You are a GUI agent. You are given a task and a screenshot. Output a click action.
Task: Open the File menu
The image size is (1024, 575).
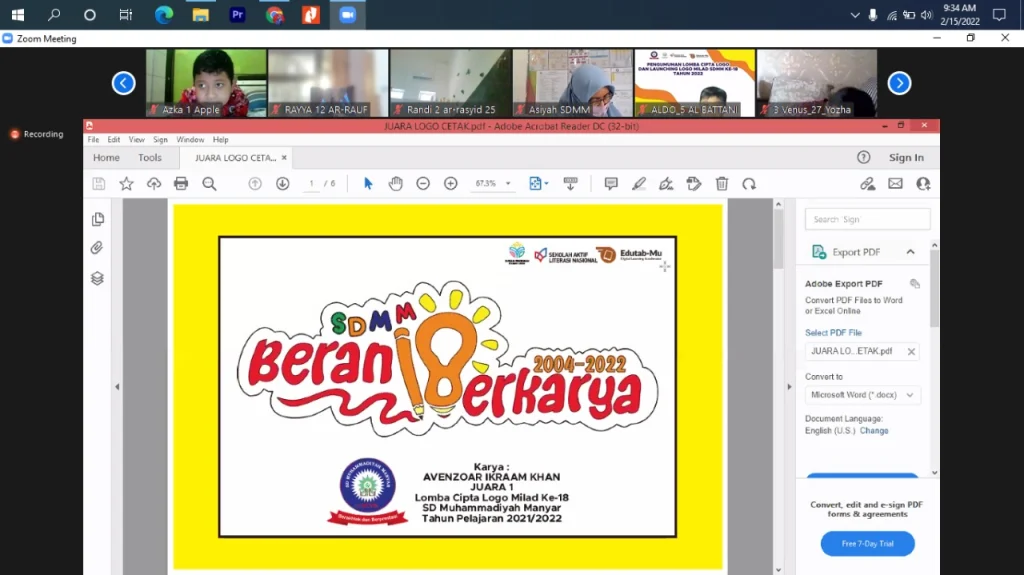(93, 139)
